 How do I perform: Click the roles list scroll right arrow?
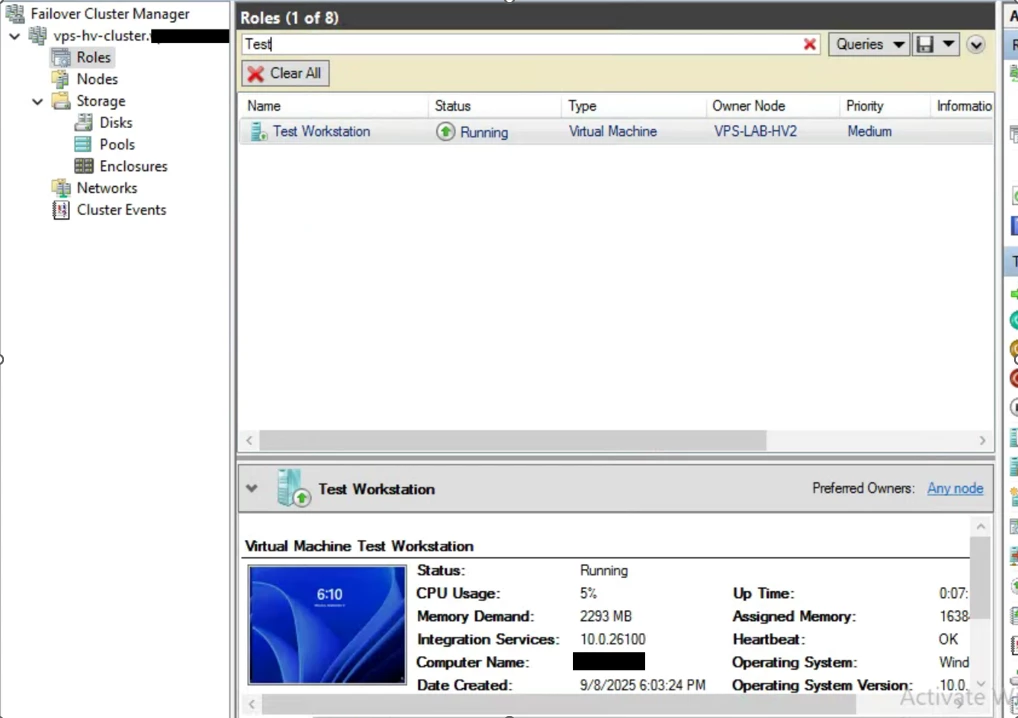[982, 440]
